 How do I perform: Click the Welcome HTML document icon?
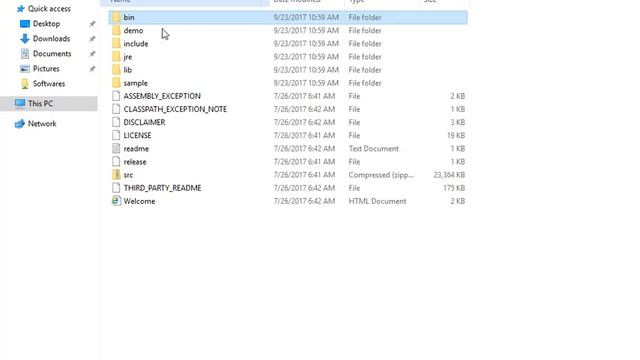(116, 201)
